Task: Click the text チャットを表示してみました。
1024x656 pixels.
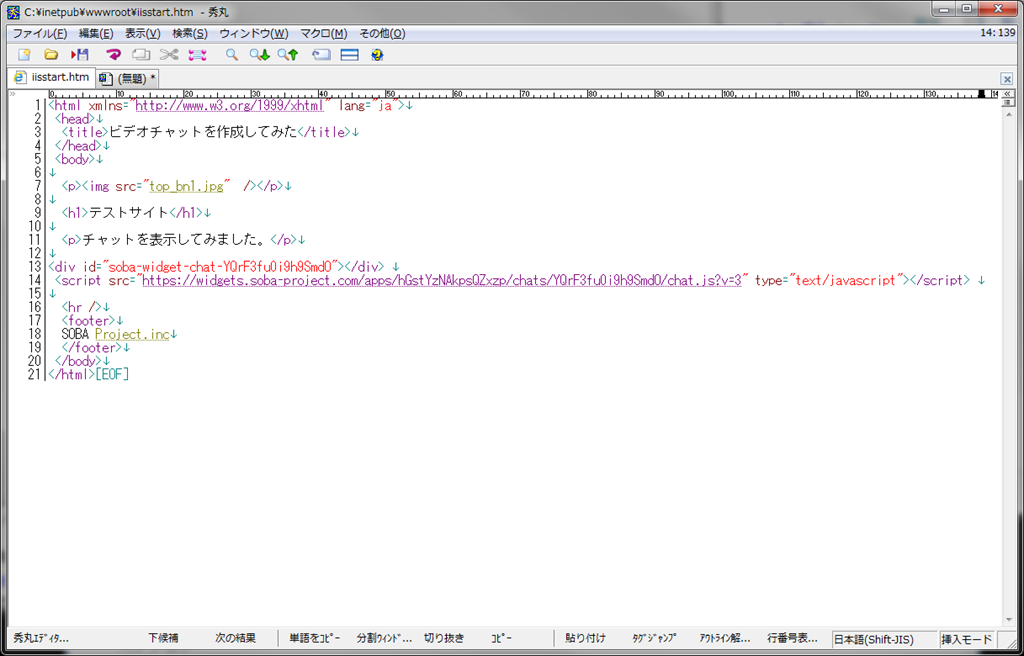Action: click(176, 240)
